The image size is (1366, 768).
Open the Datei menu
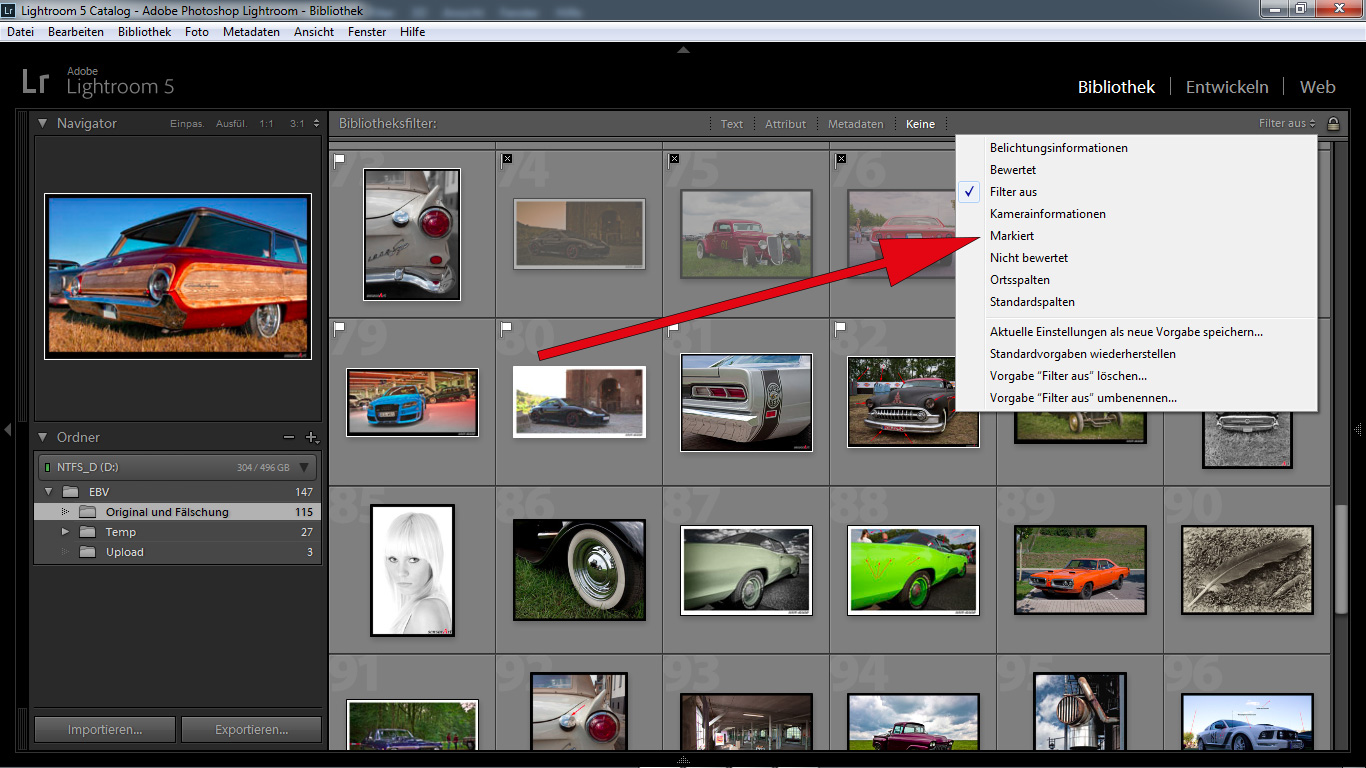[x=20, y=32]
